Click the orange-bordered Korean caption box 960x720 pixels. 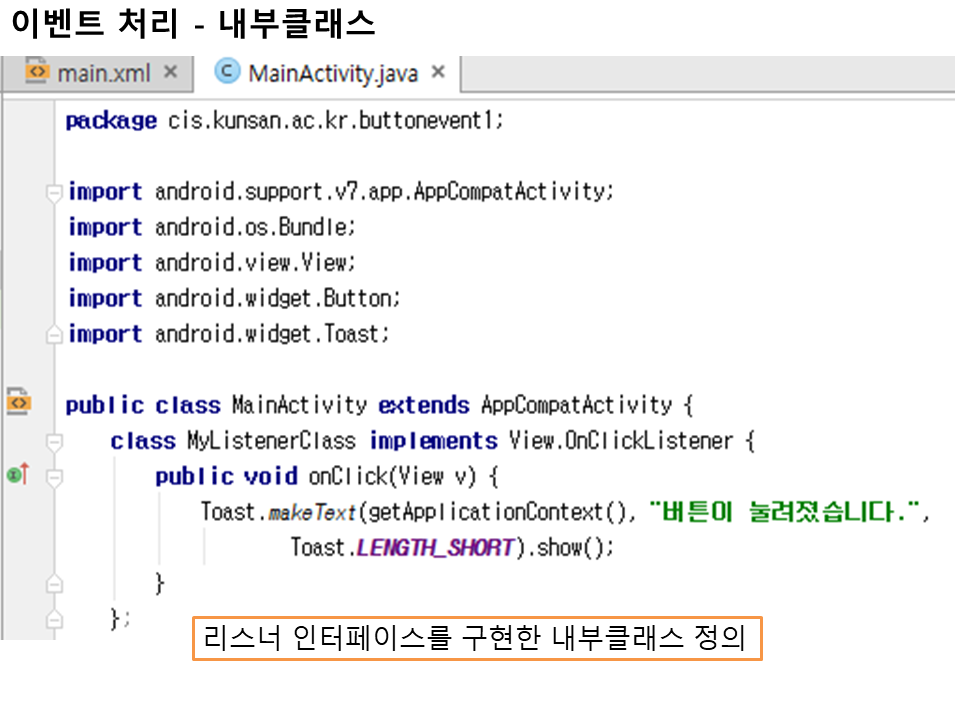[476, 638]
